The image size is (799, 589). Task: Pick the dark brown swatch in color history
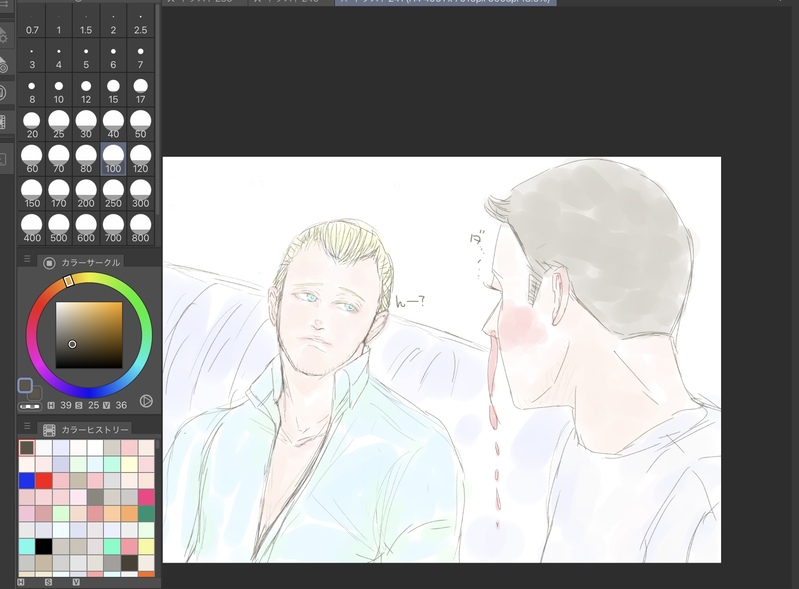[129, 563]
